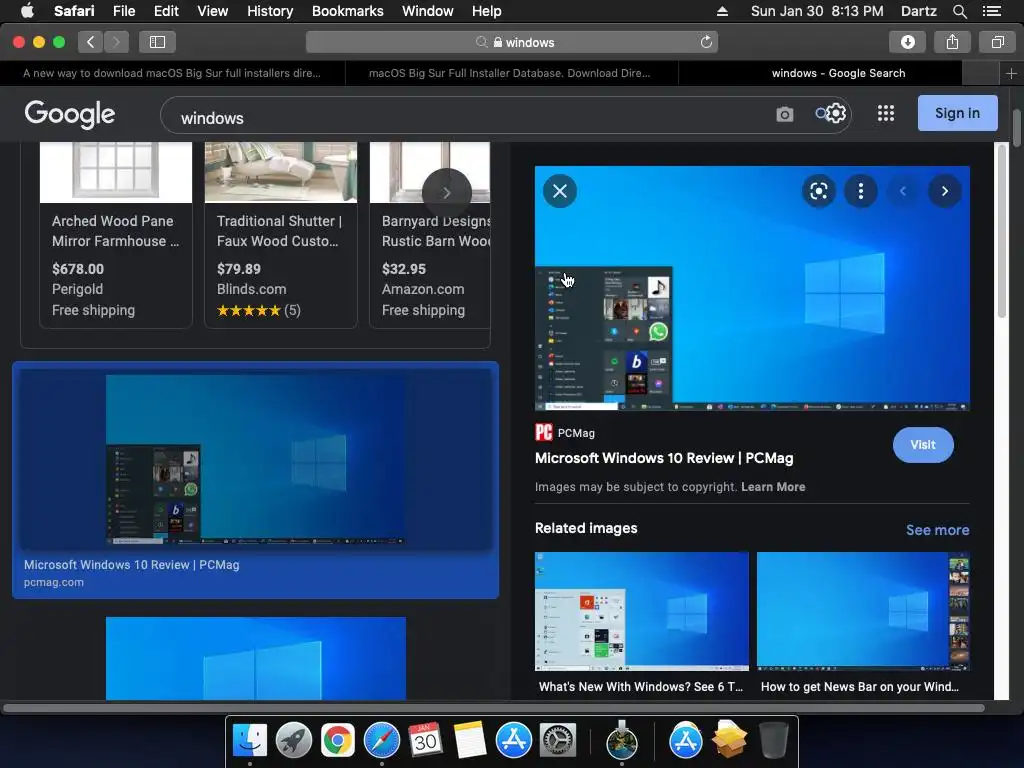Click the pcmag.com caption under selected result
The image size is (1024, 768).
54,582
